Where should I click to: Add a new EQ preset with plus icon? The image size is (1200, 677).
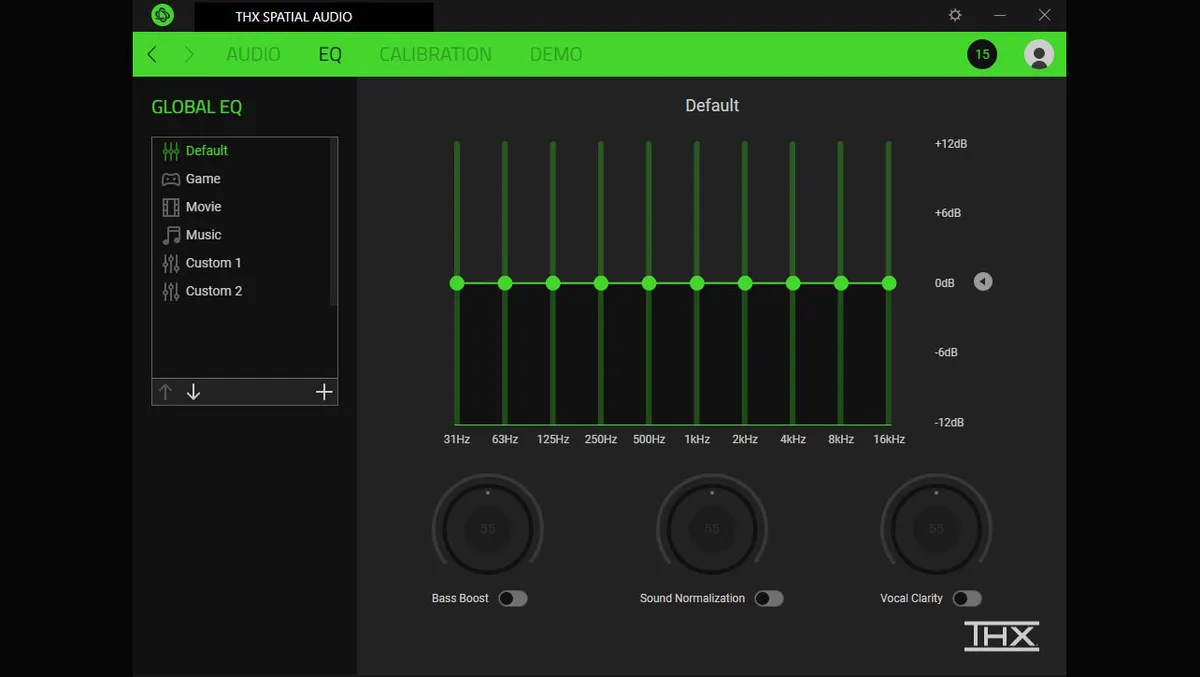point(324,392)
